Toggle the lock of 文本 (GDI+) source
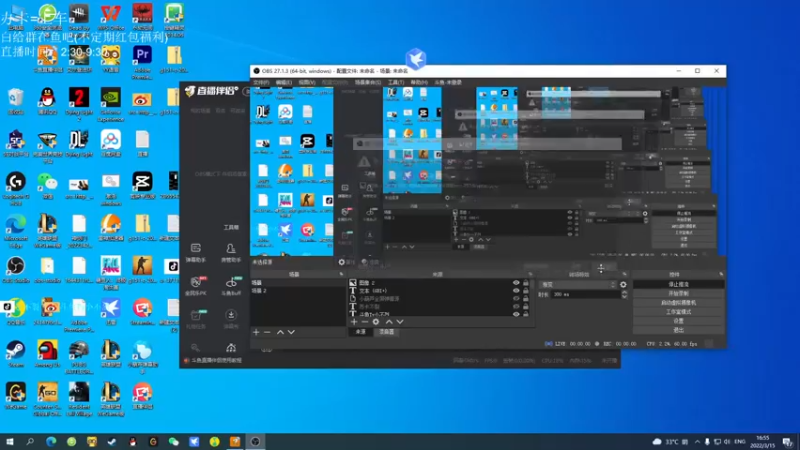The height and width of the screenshot is (450, 800). point(526,290)
